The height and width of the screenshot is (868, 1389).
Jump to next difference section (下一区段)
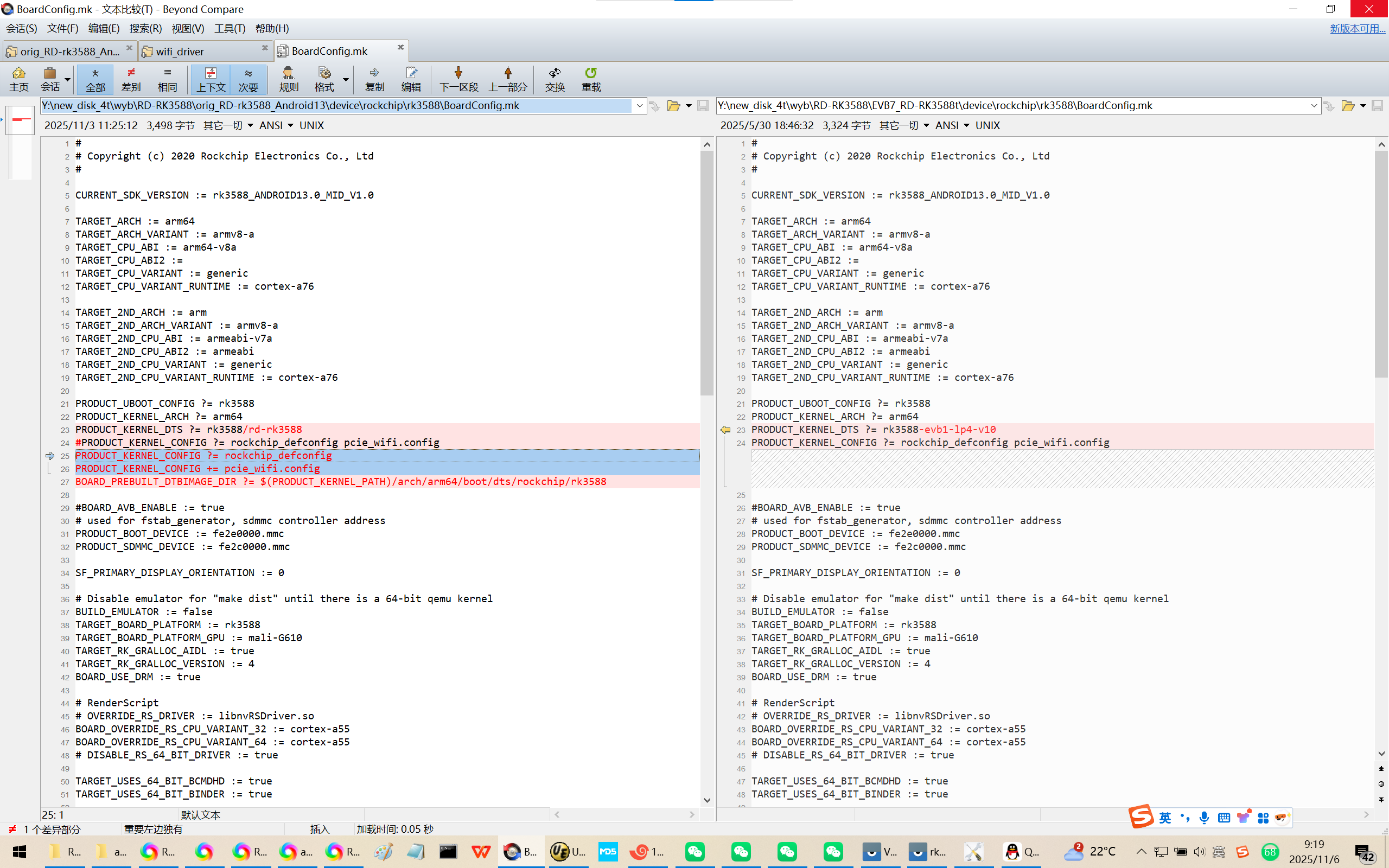(x=458, y=79)
